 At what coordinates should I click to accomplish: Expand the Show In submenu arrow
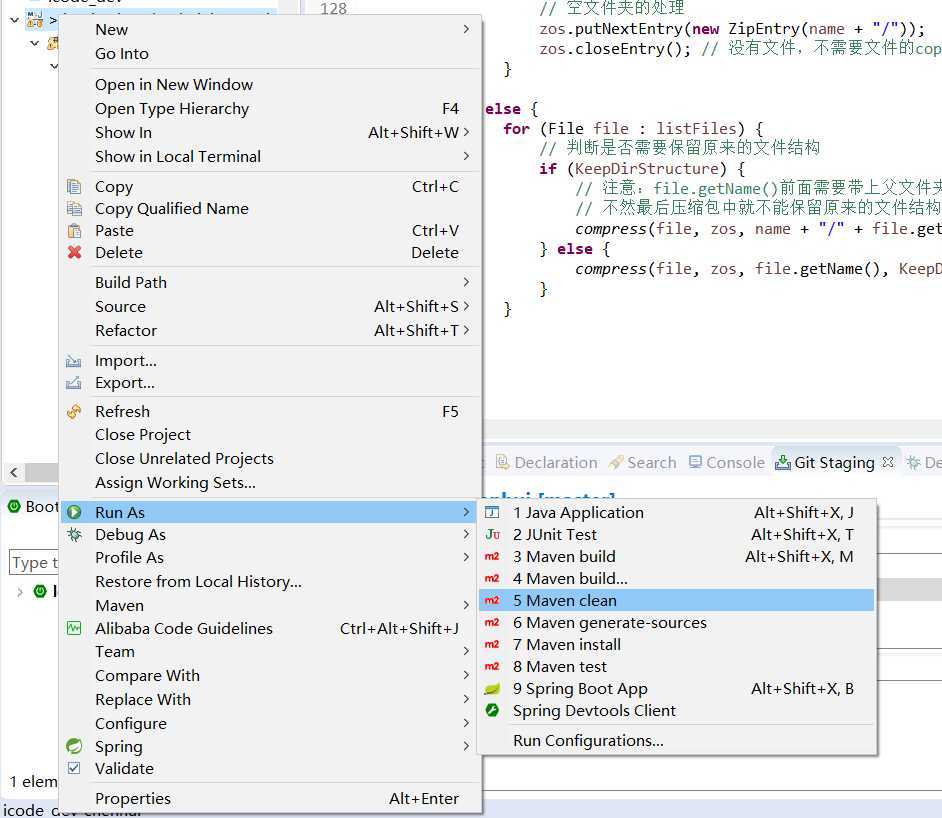click(x=466, y=132)
